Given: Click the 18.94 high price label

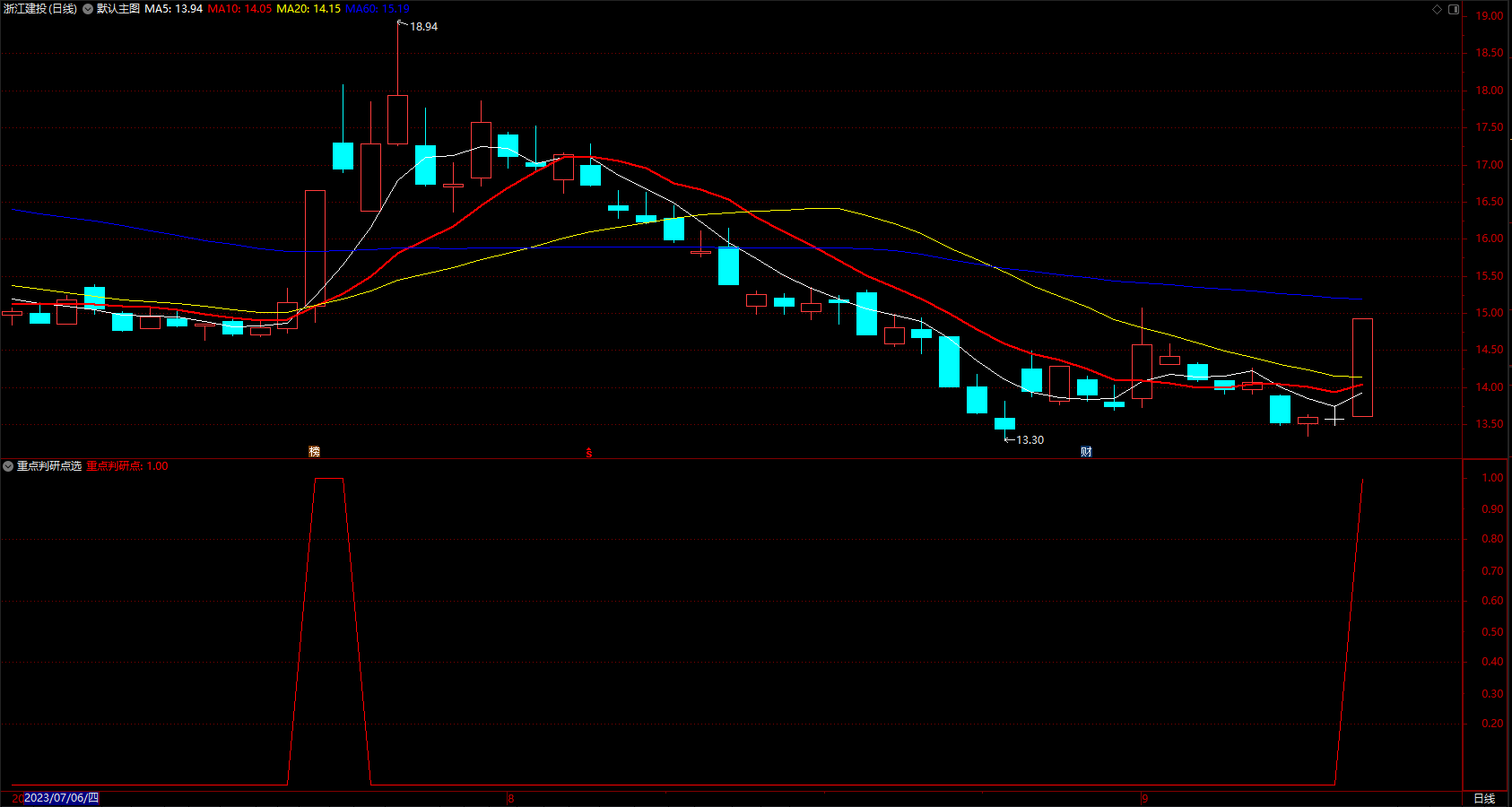Looking at the screenshot, I should 424,27.
